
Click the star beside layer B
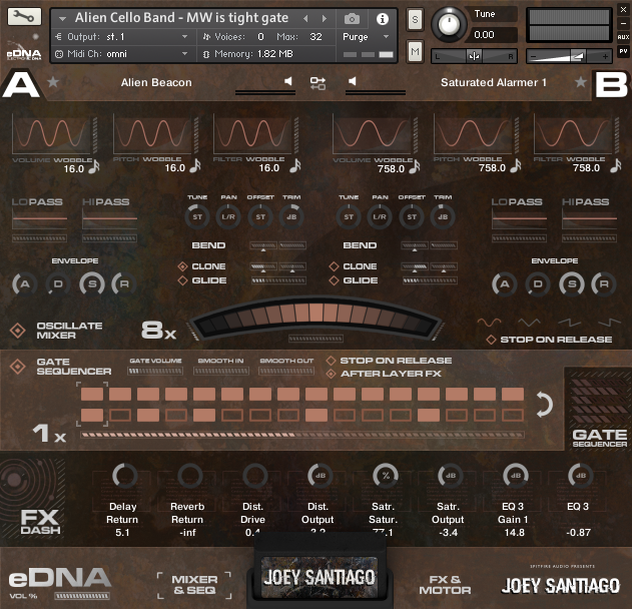(x=580, y=82)
